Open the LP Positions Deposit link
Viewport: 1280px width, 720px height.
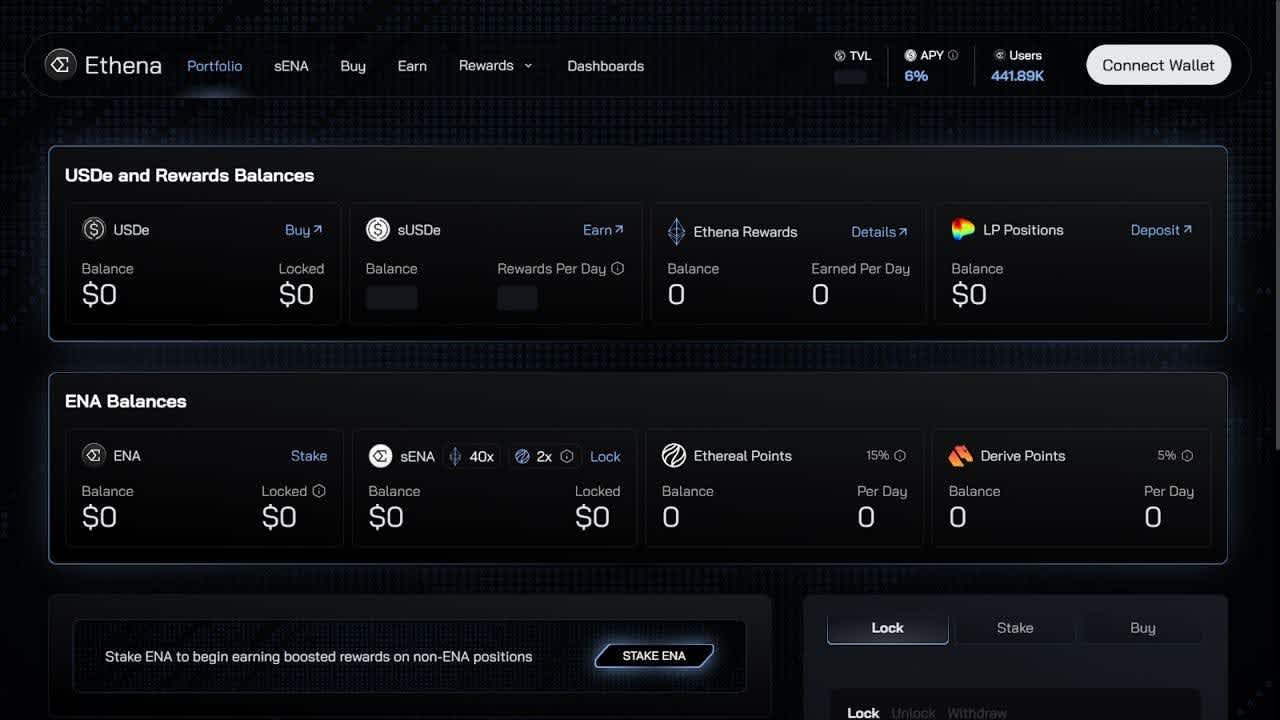1161,230
